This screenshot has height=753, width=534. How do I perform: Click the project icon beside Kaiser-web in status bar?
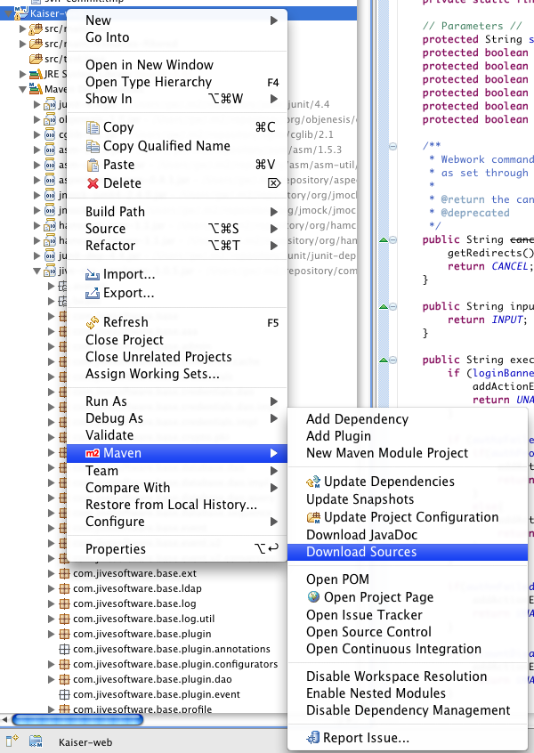click(36, 741)
